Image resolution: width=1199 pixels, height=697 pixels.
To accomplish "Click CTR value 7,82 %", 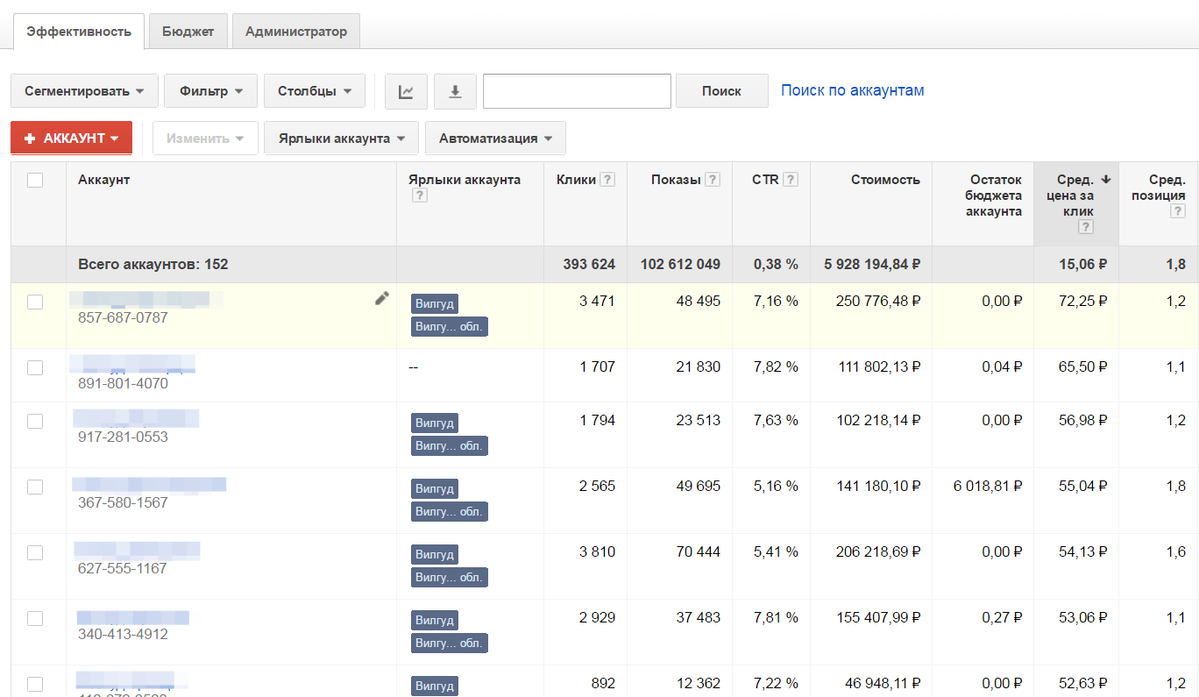I will (775, 367).
